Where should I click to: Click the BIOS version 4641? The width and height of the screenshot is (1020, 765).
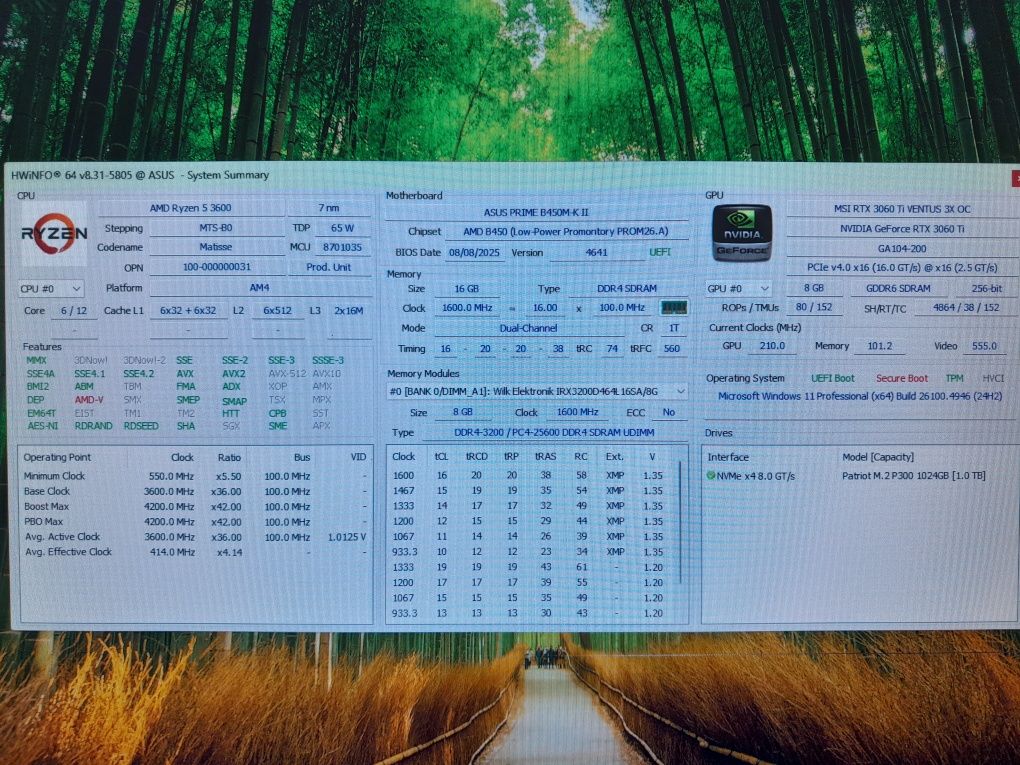pyautogui.click(x=596, y=252)
